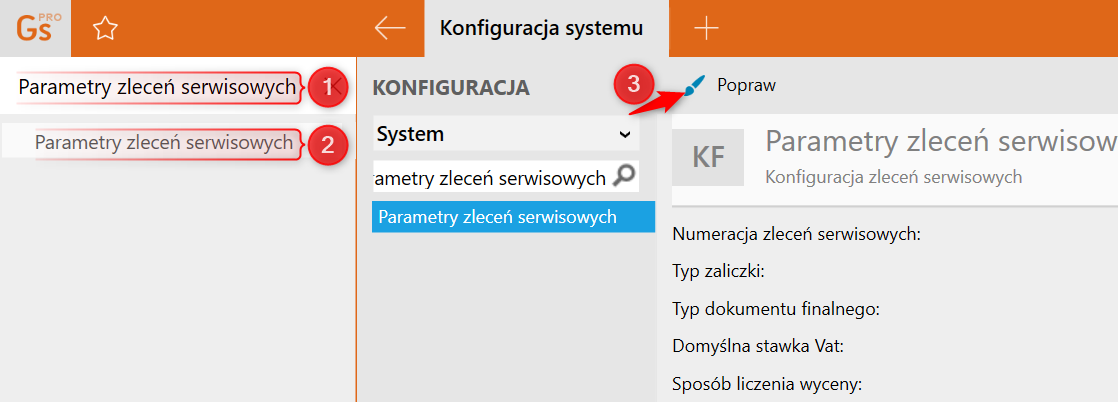Go back using the arrow icon
This screenshot has height=402, width=1118.
click(389, 28)
